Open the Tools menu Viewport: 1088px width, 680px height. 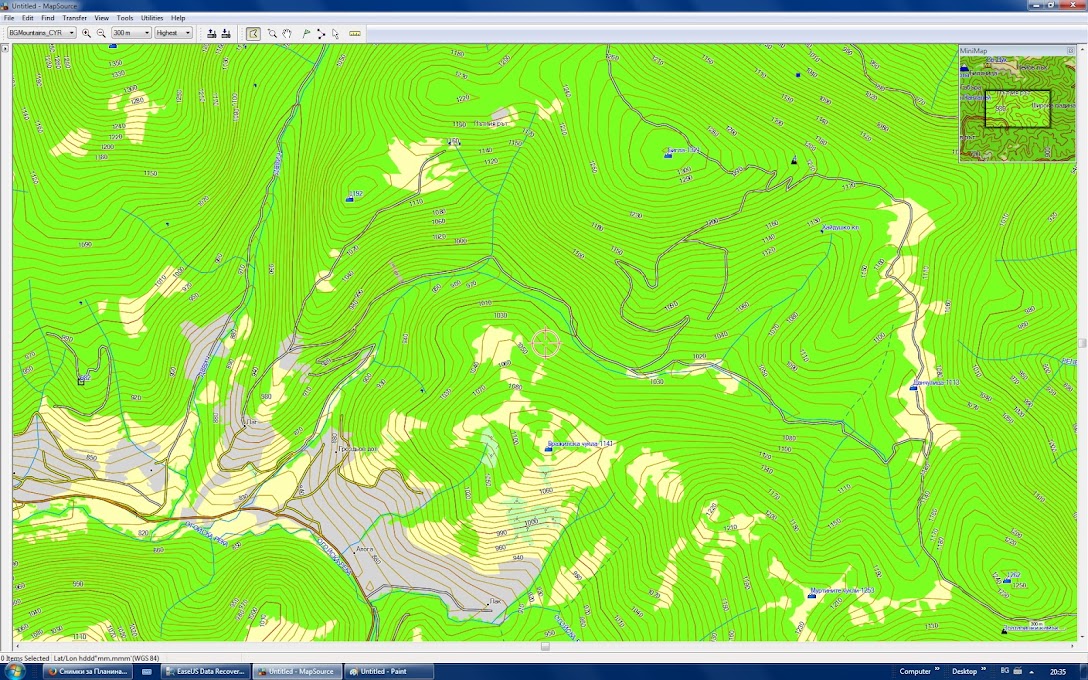(x=125, y=17)
